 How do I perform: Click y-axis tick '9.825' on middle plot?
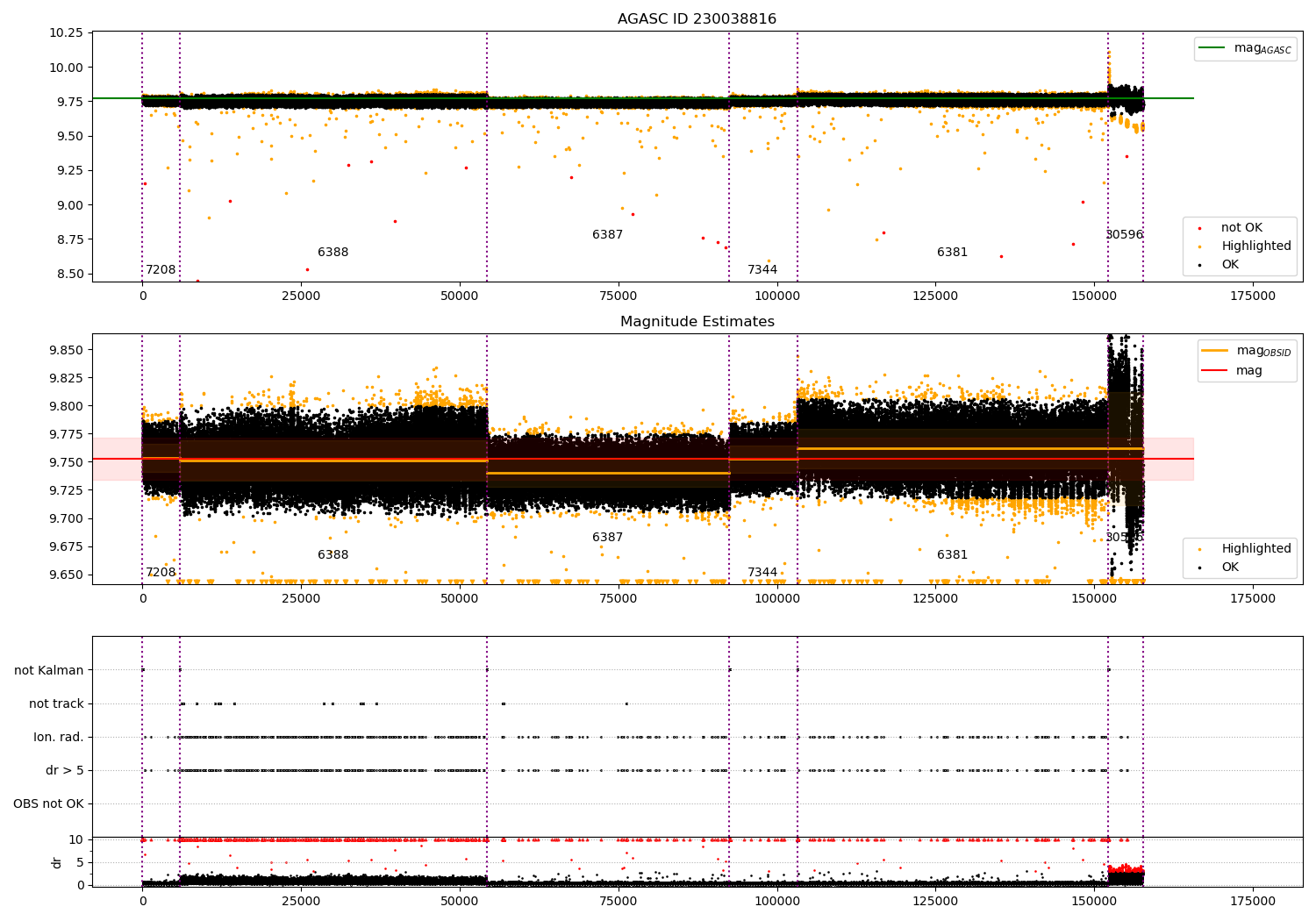pyautogui.click(x=66, y=378)
